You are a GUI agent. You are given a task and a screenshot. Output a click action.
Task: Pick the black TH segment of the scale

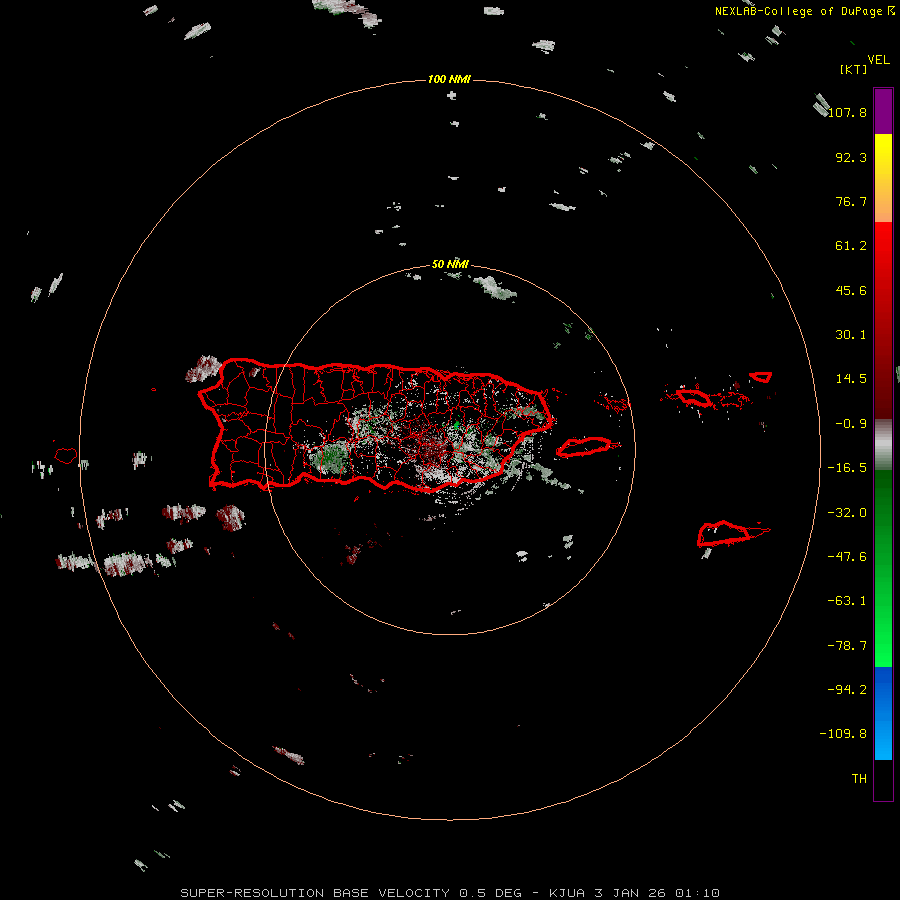click(x=883, y=780)
